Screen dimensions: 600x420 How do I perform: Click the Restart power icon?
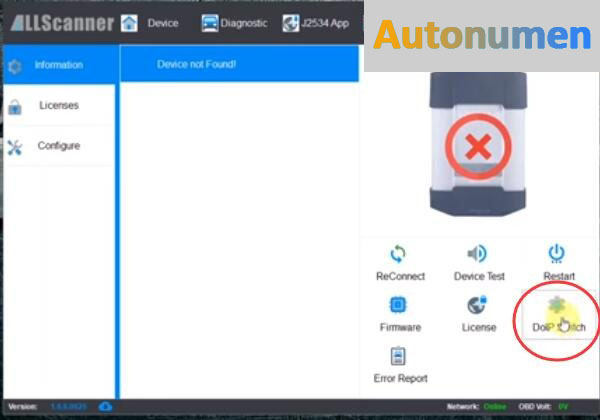click(556, 254)
